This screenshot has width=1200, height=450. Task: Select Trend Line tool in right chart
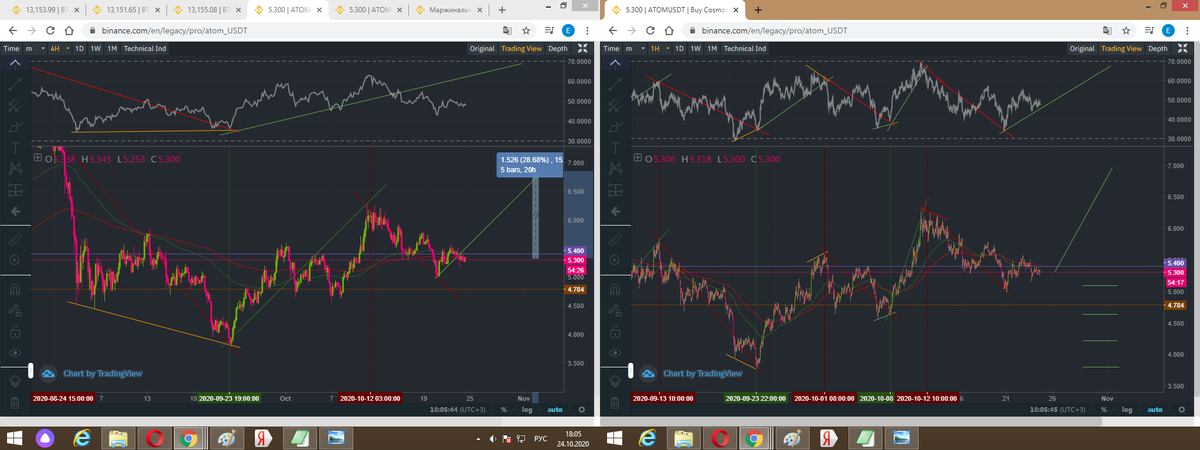[614, 84]
